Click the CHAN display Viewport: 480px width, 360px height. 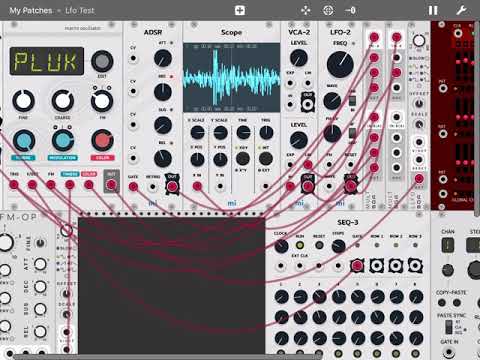[448, 245]
